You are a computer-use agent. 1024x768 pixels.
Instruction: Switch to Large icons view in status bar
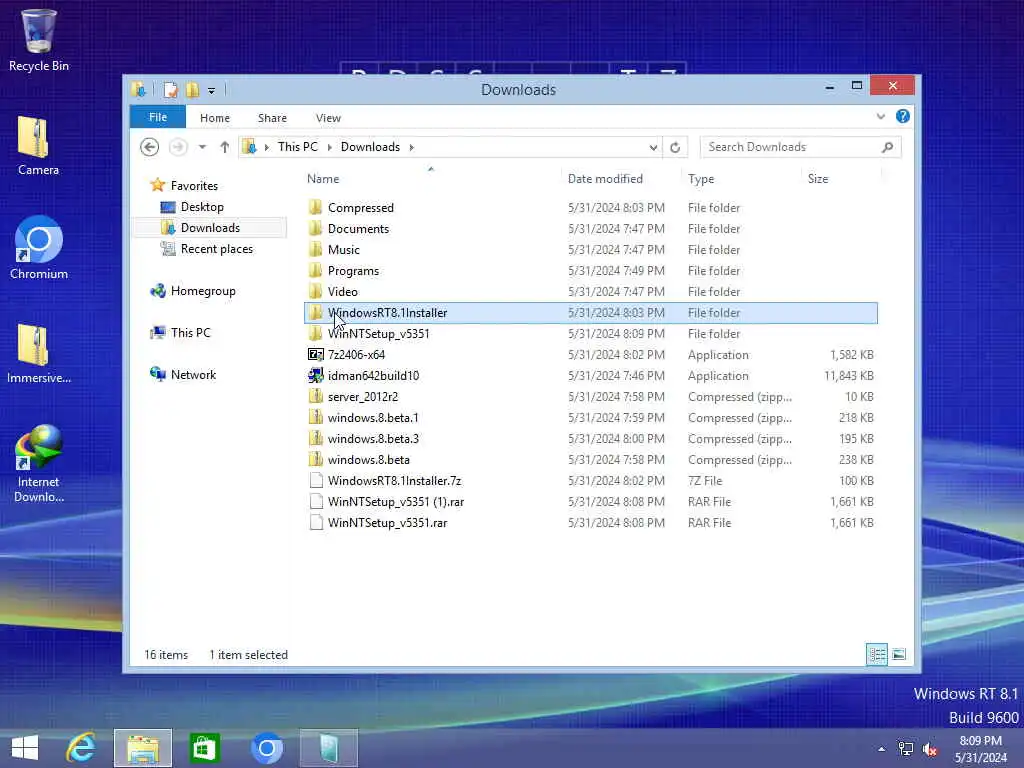click(899, 654)
